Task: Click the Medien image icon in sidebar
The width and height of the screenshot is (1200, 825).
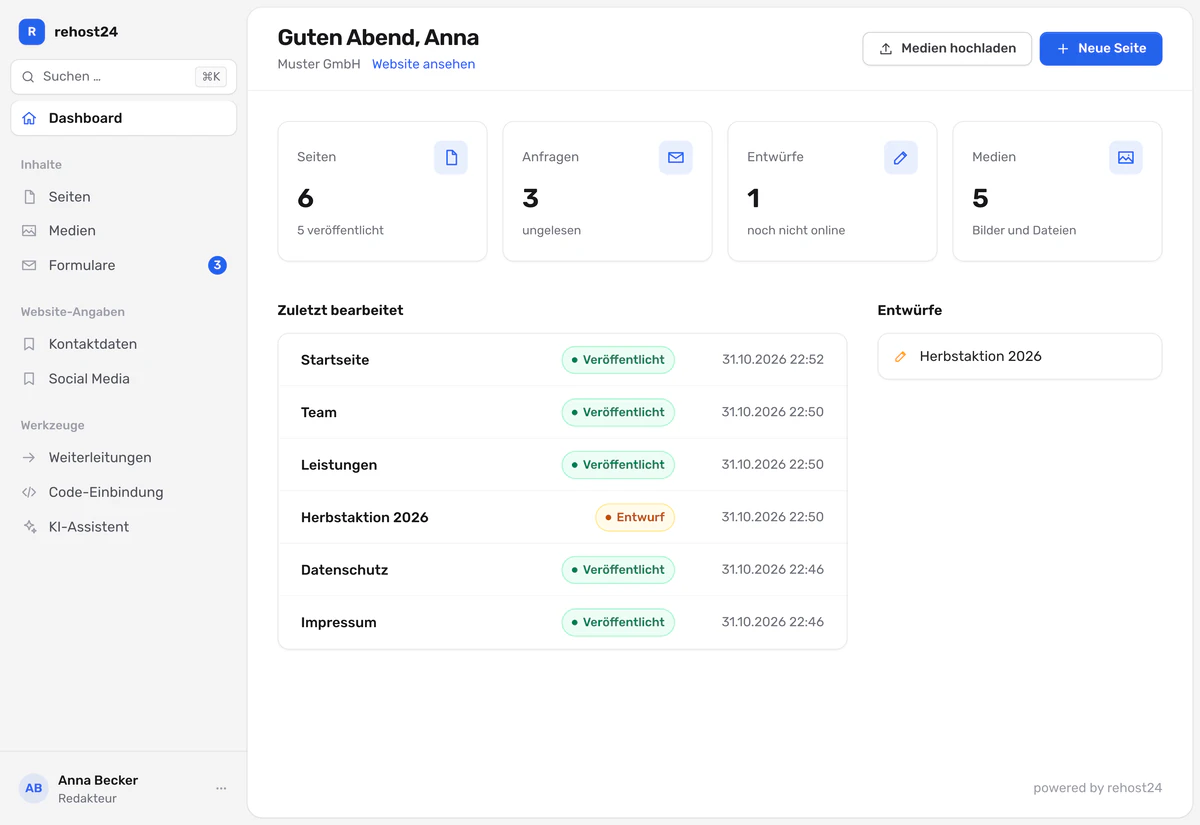Action: pyautogui.click(x=29, y=231)
